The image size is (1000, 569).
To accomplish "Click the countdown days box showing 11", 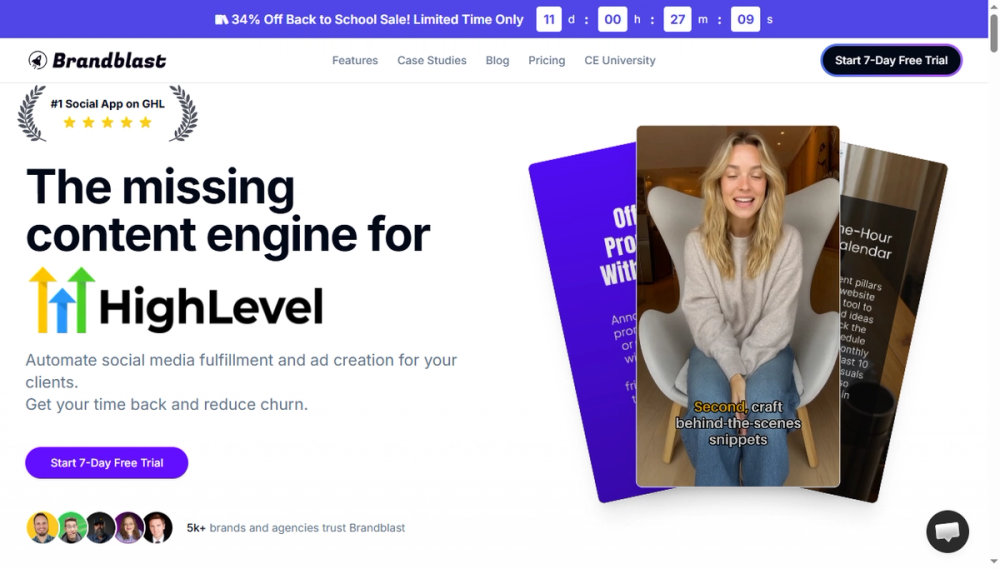I will point(548,19).
